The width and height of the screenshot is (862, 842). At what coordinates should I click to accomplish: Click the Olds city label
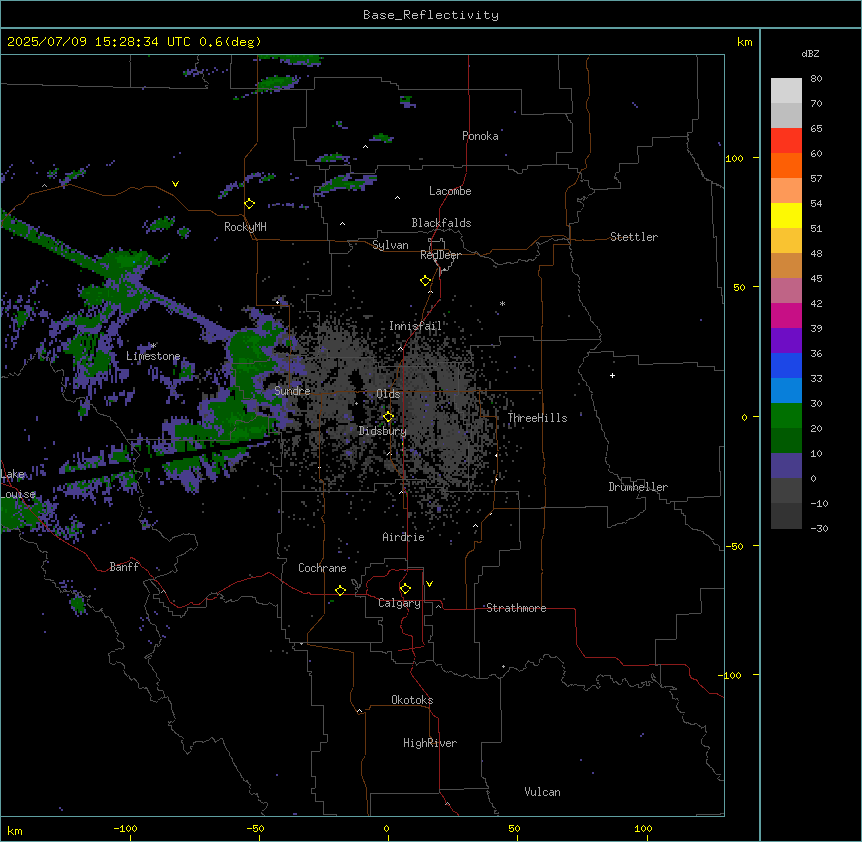coord(388,394)
